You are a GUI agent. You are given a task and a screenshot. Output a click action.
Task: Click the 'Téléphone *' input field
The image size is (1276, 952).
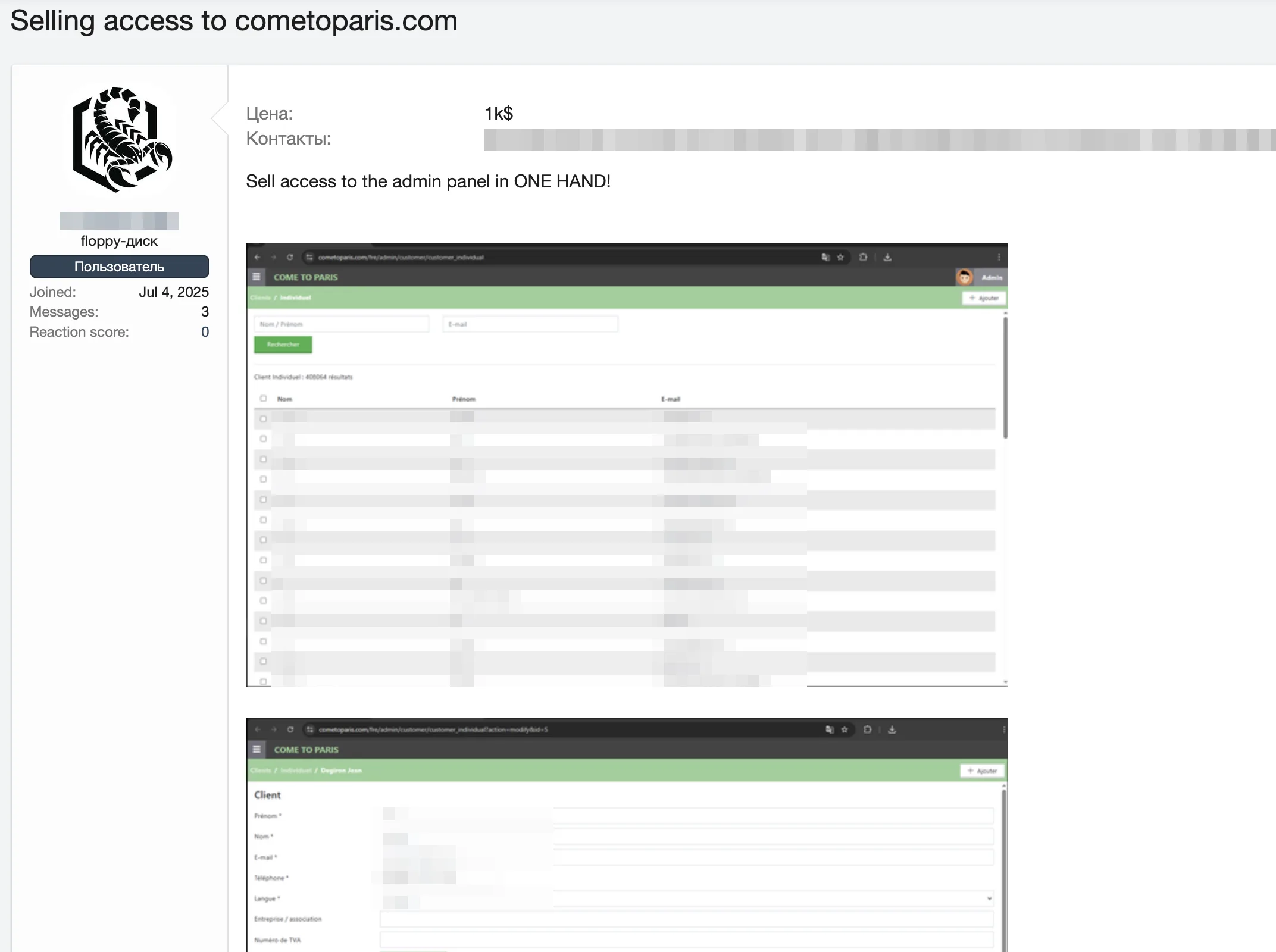[687, 878]
